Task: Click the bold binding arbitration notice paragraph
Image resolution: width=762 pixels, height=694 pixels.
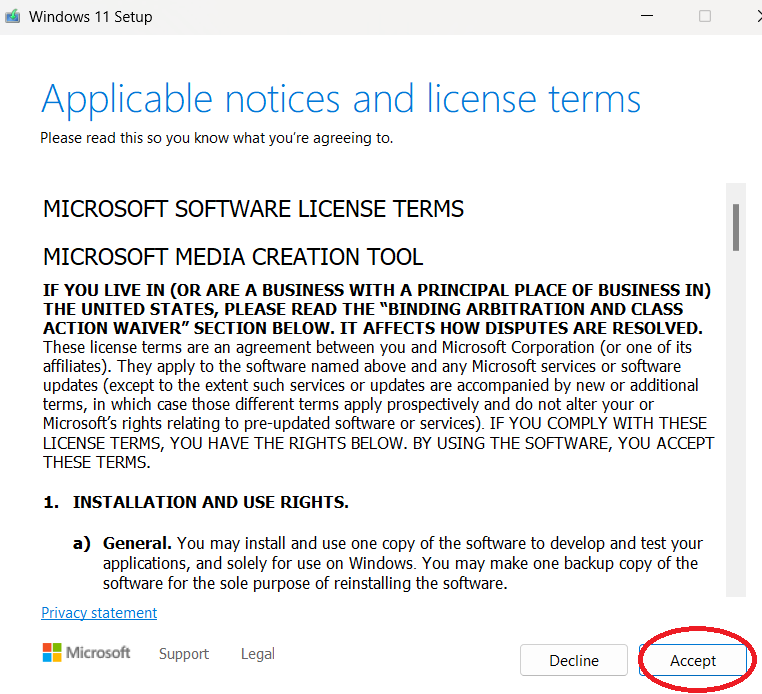Action: 376,309
